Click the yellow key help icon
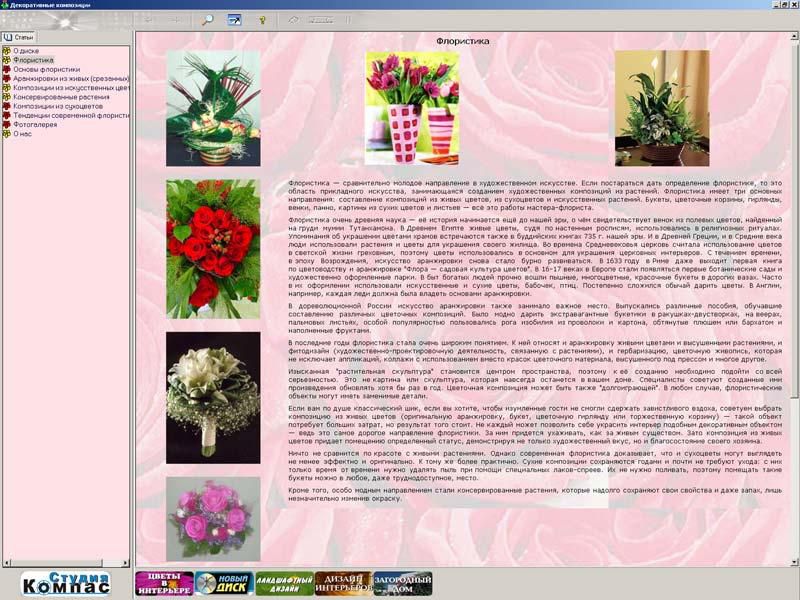This screenshot has height=600, width=800. click(263, 19)
